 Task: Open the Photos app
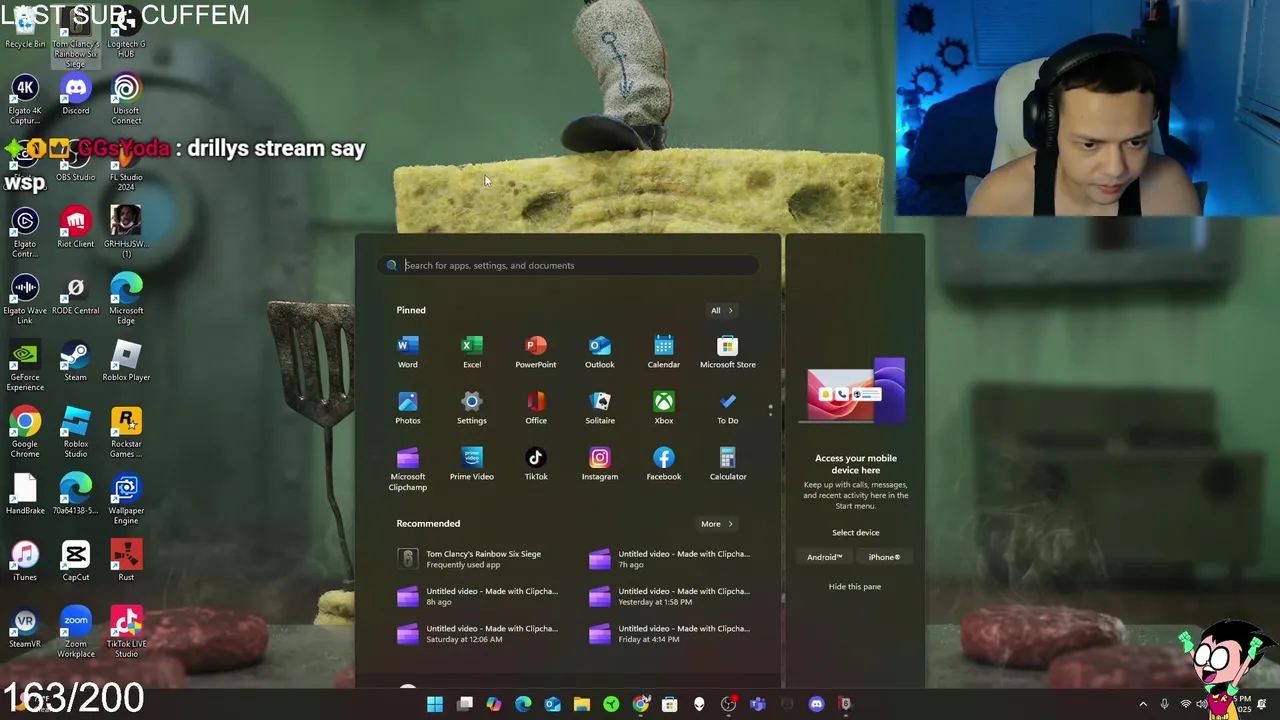(408, 408)
